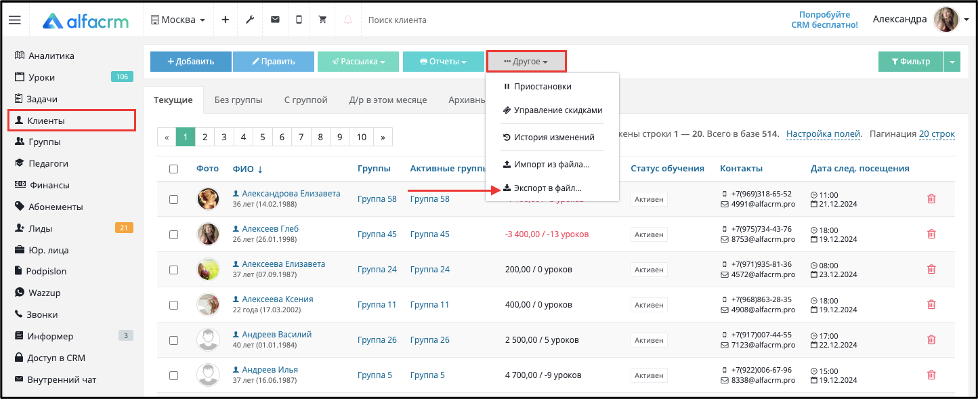Image resolution: width=979 pixels, height=400 pixels.
Task: Open the shopping cart icon
Action: 323,20
